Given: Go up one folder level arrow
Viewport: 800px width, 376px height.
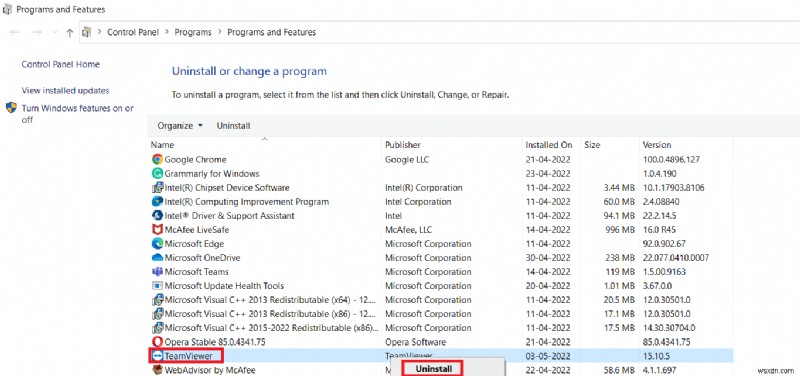Looking at the screenshot, I should (x=70, y=33).
